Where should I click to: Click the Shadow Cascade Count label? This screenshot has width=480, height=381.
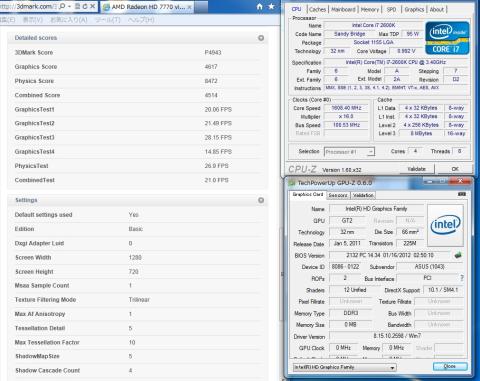click(47, 371)
